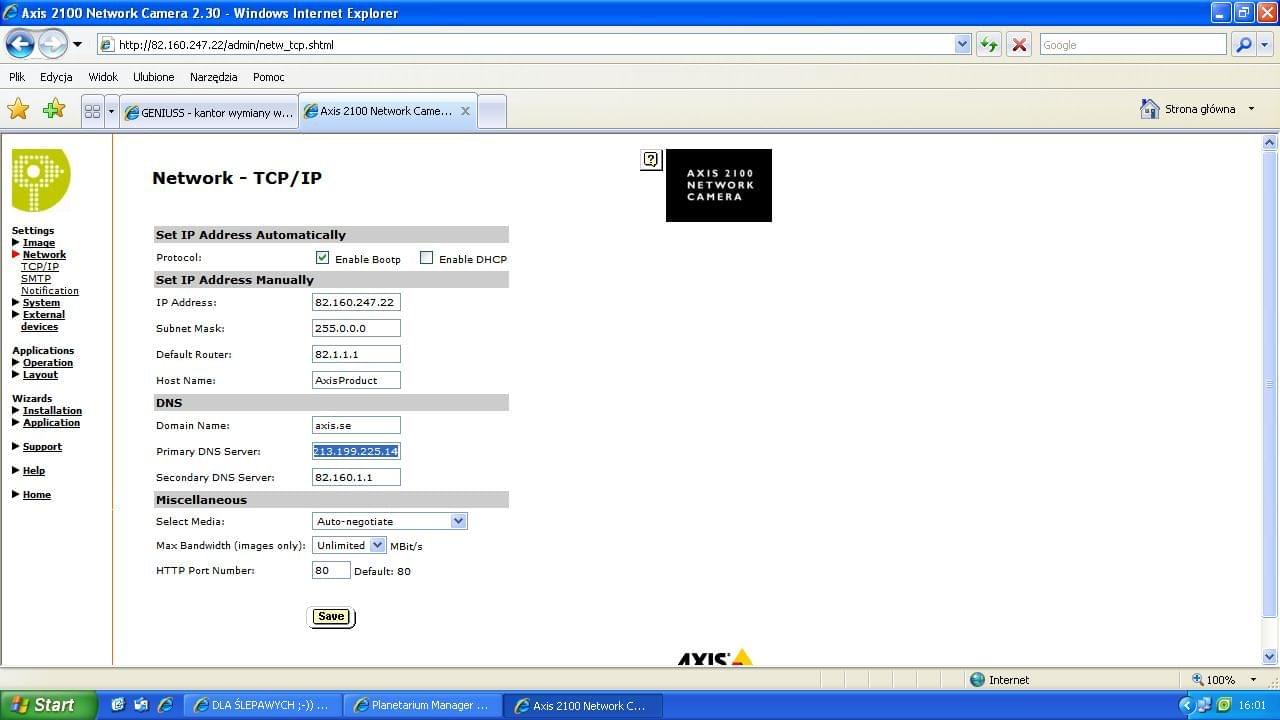
Task: Open the Ulubione menu
Action: click(153, 77)
